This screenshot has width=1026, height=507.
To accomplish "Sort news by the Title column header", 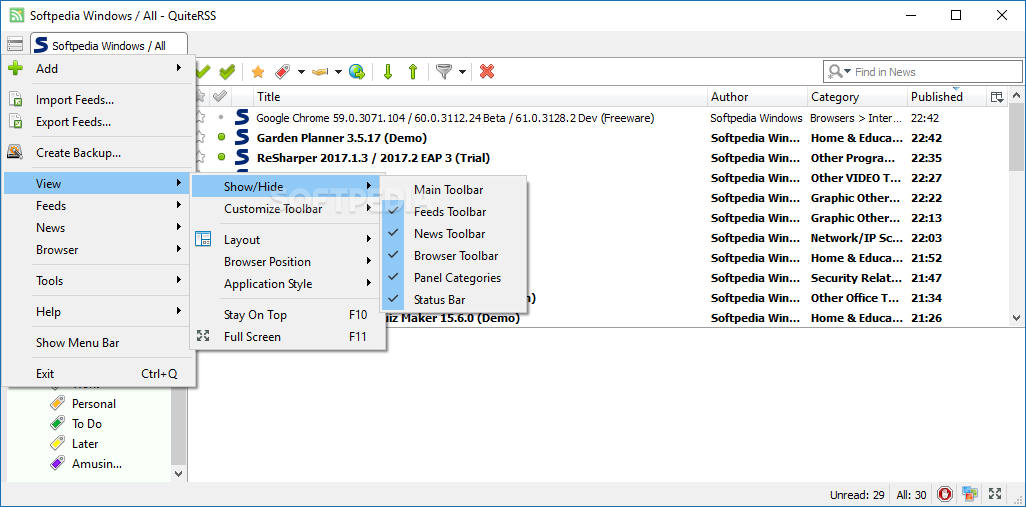I will tap(480, 97).
